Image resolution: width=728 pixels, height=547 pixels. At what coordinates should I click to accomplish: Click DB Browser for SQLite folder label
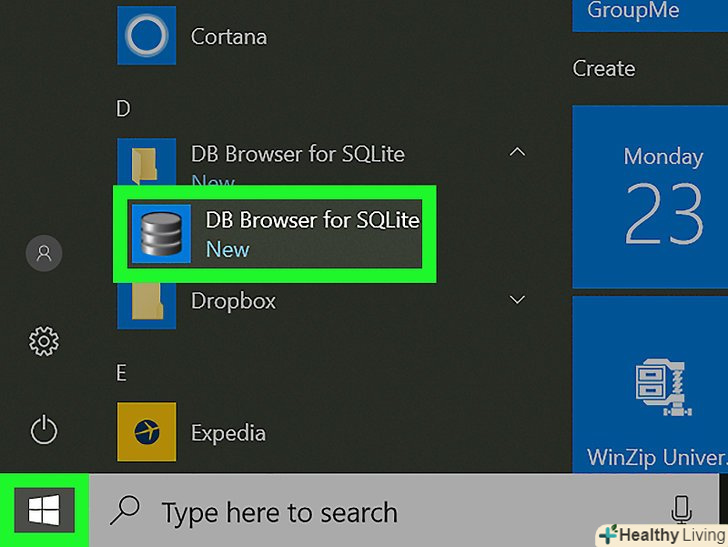click(x=298, y=154)
